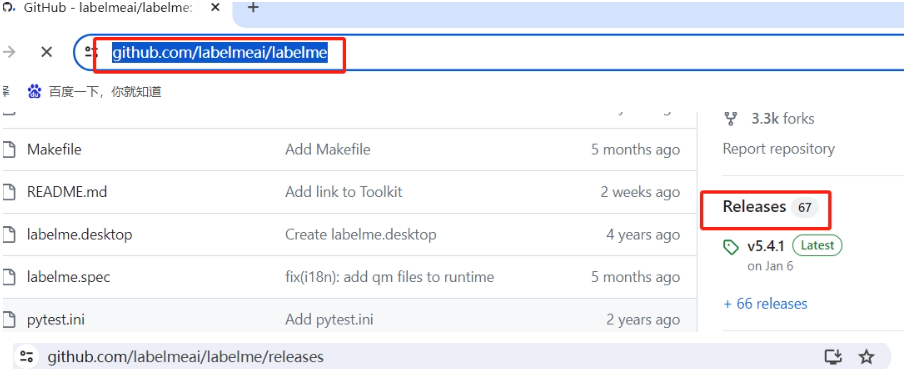904x369 pixels.
Task: Open the 'Add Makefile' commit message
Action: 327,149
